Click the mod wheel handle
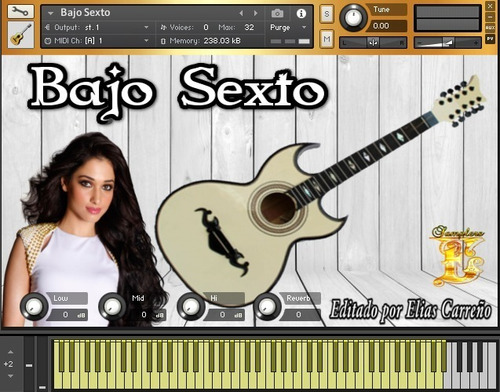Image resolution: width=500 pixels, height=392 pixels. tap(42, 387)
